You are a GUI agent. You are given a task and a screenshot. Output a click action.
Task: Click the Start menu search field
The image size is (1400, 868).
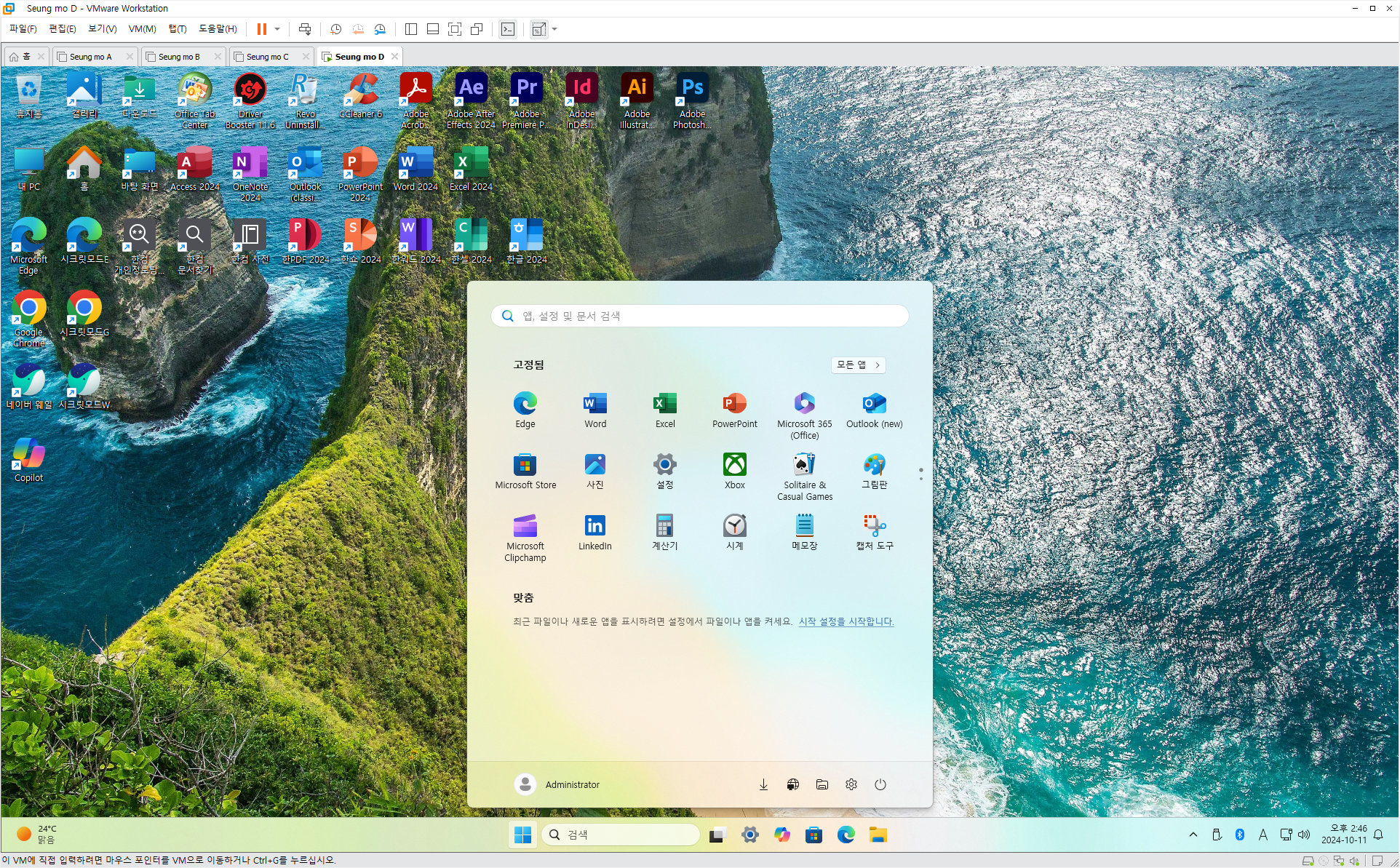tap(699, 316)
